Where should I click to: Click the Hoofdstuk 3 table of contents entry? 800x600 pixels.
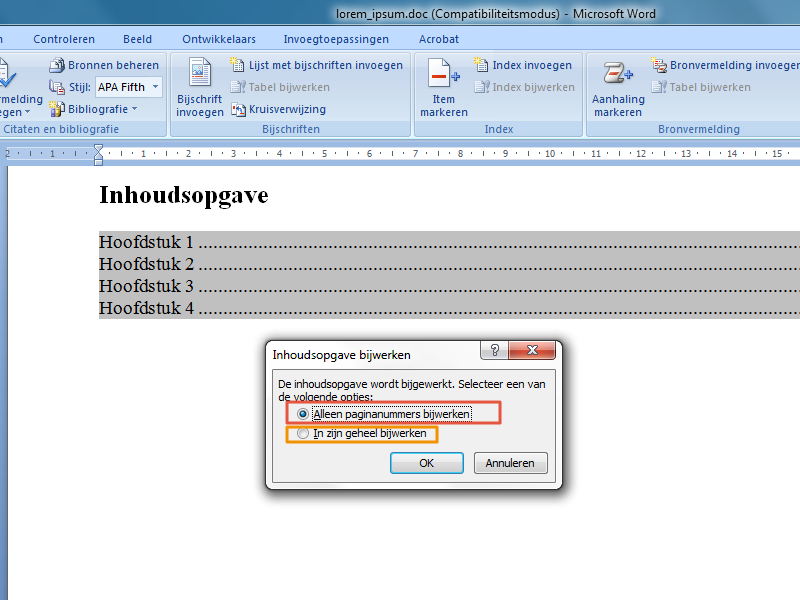click(146, 286)
